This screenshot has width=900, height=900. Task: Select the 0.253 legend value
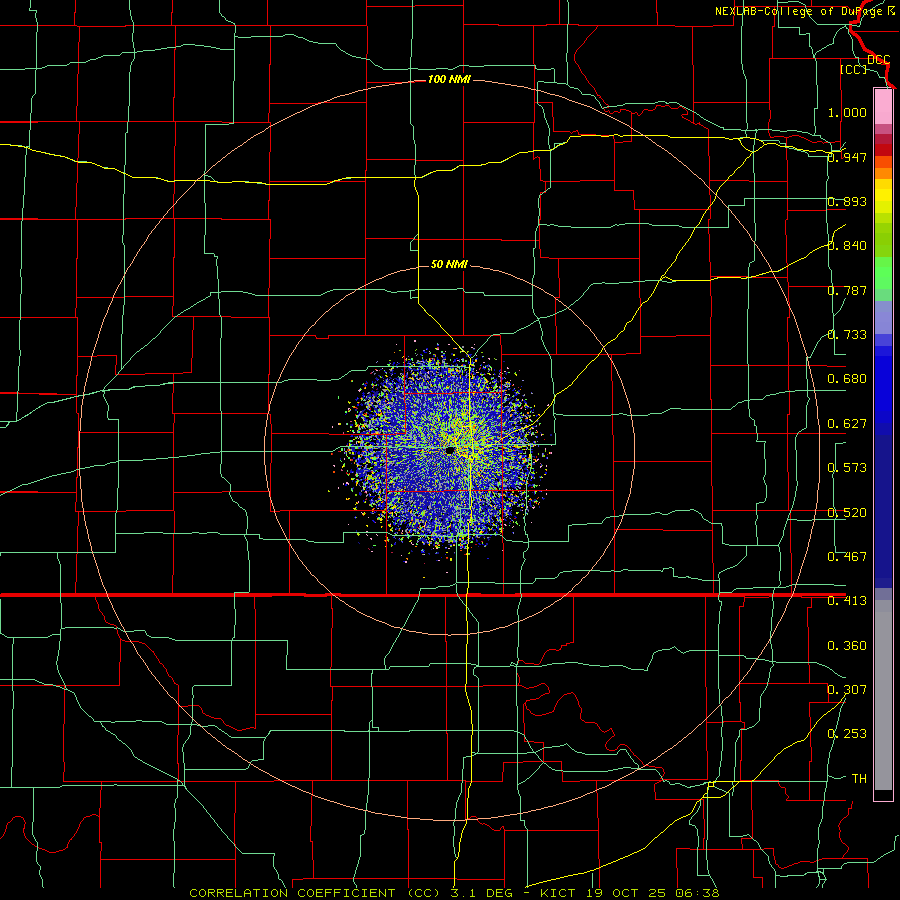(847, 734)
